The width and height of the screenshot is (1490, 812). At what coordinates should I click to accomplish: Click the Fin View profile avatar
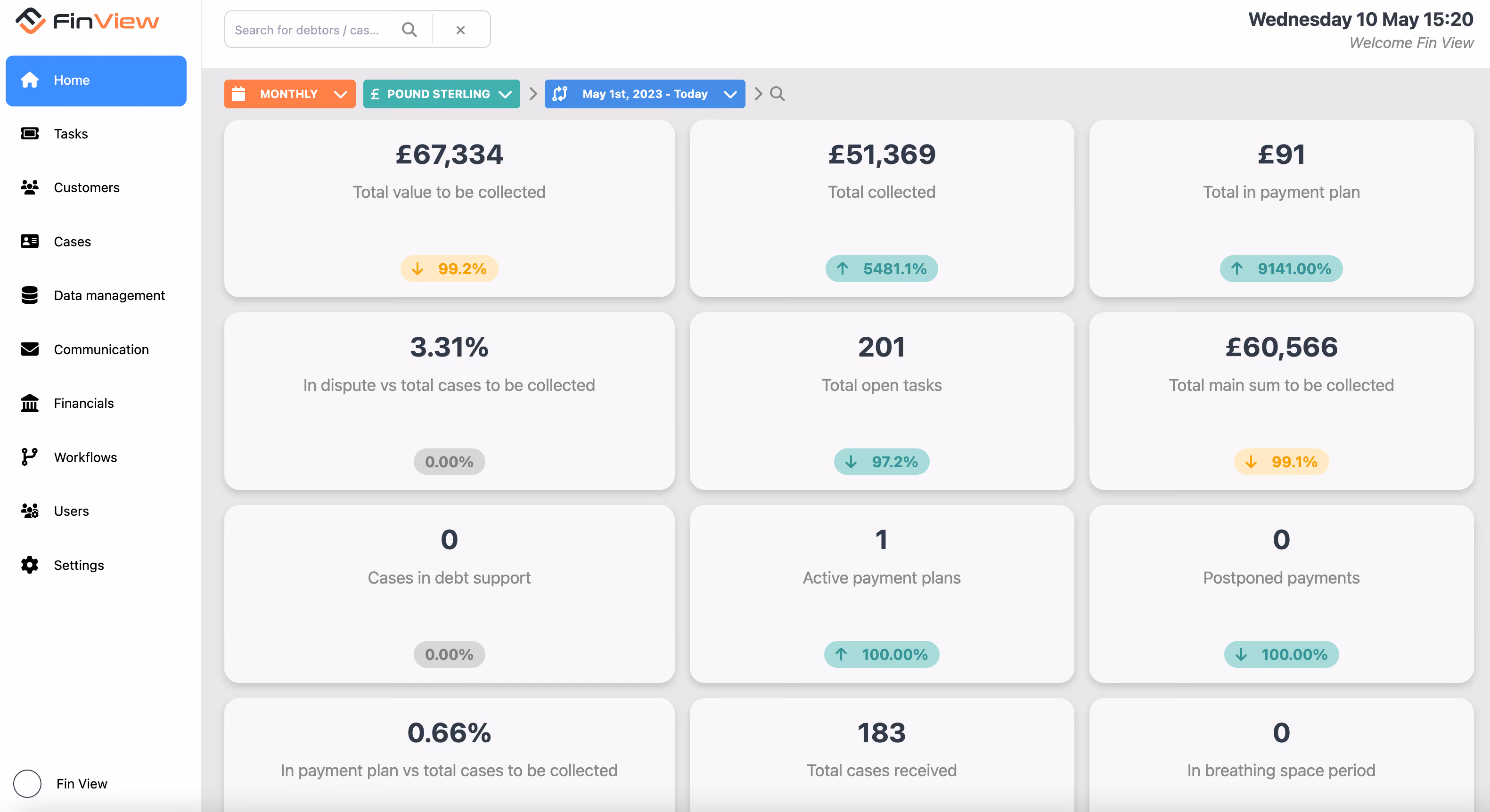pos(27,784)
